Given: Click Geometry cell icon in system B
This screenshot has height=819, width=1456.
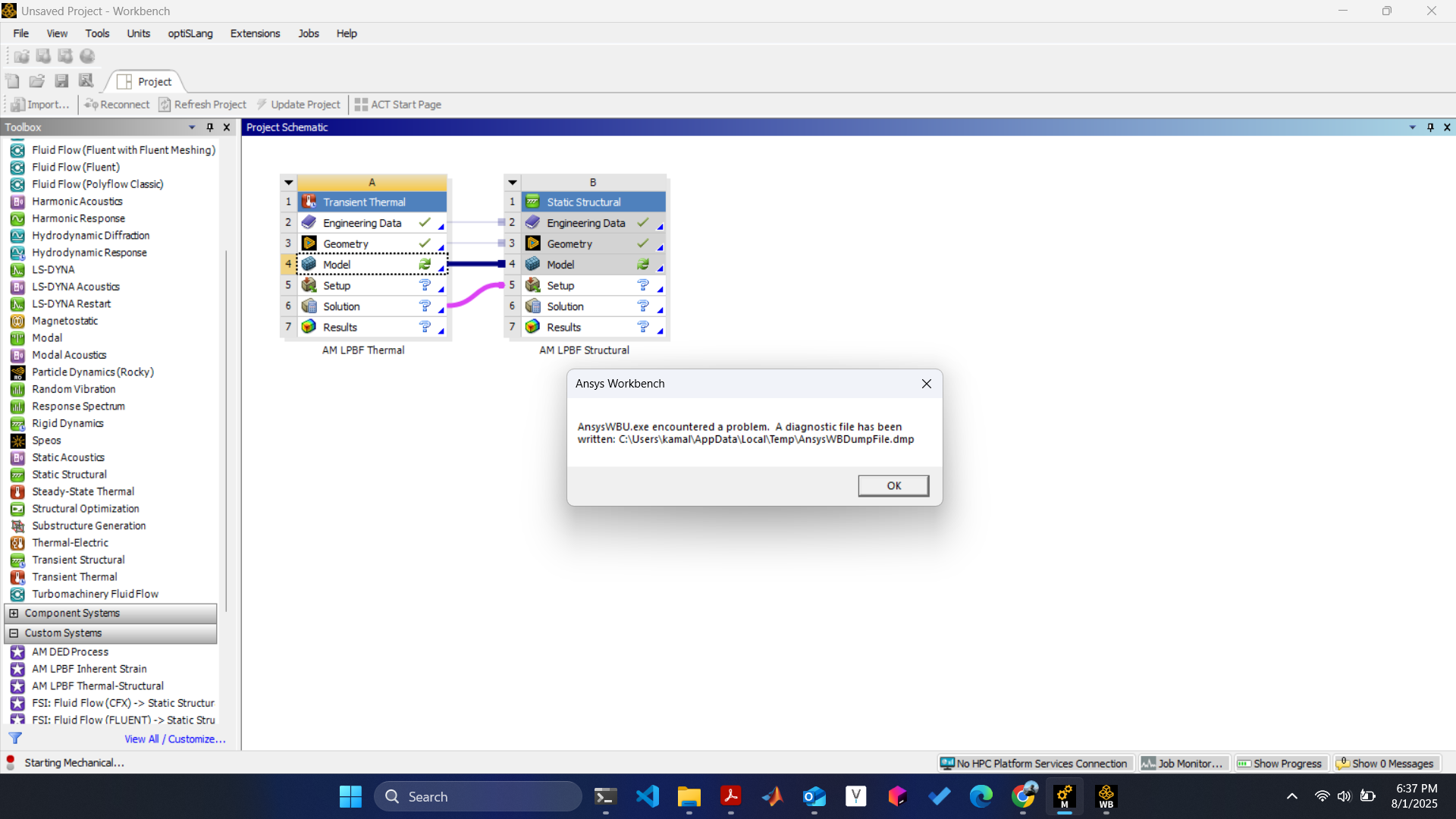Looking at the screenshot, I should (533, 243).
